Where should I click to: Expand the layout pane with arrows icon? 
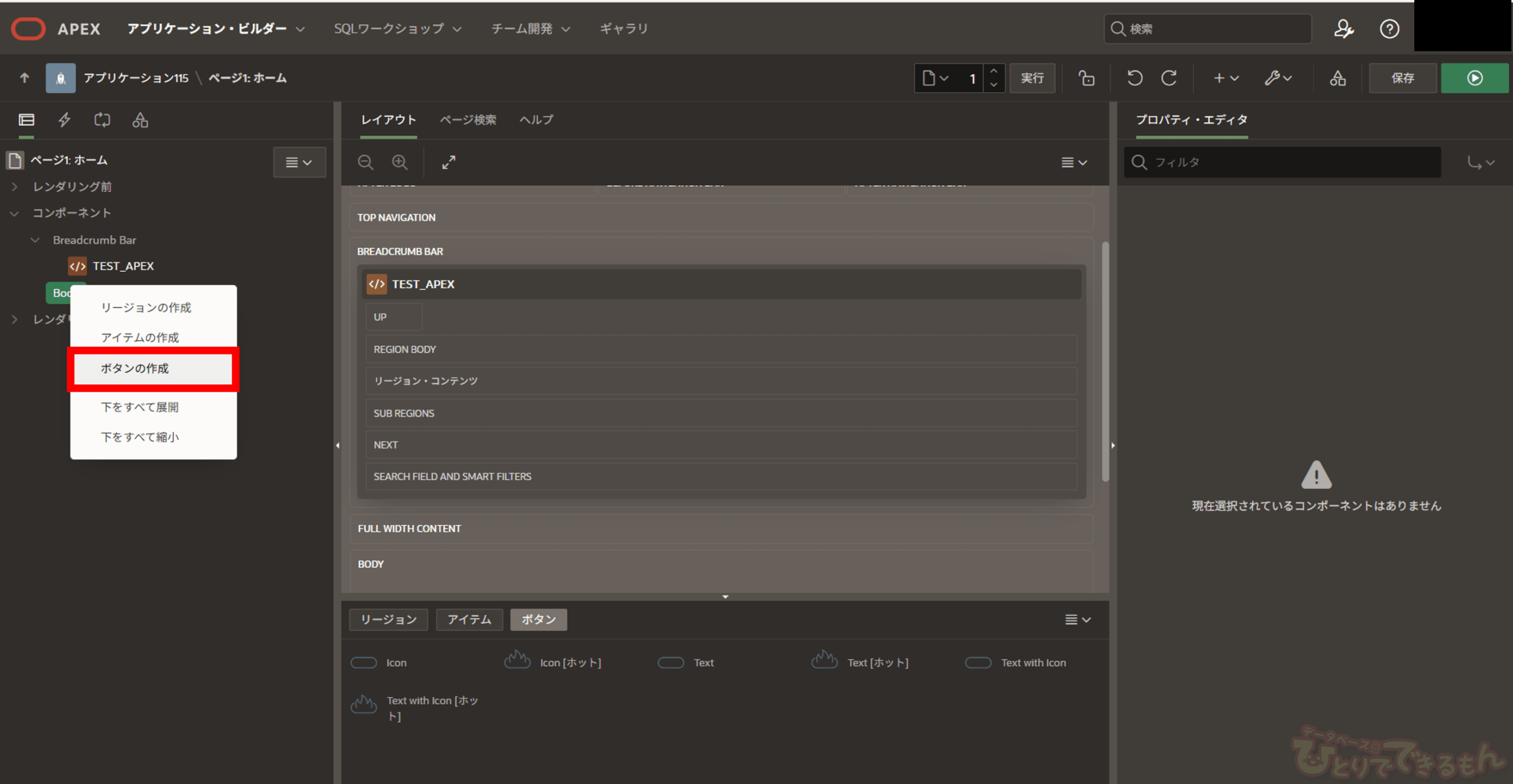[x=449, y=162]
